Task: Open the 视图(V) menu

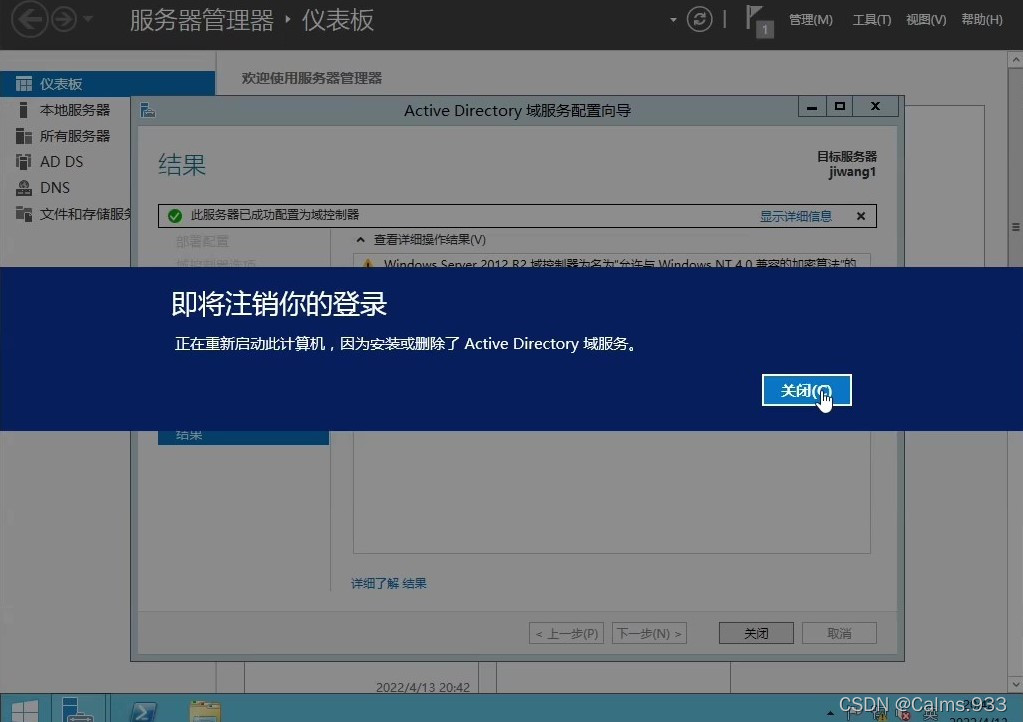Action: pyautogui.click(x=926, y=20)
